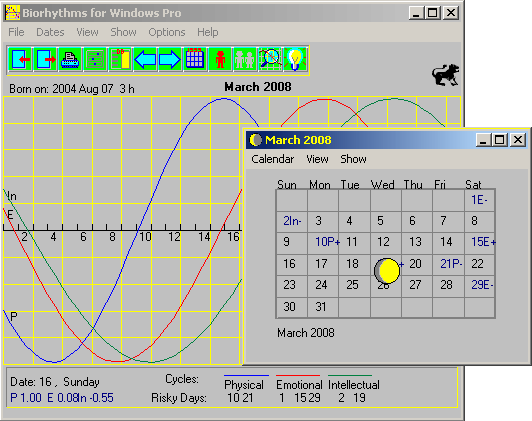Print the biorhythm chart
Viewport: 532px width, 421px height.
coord(70,59)
